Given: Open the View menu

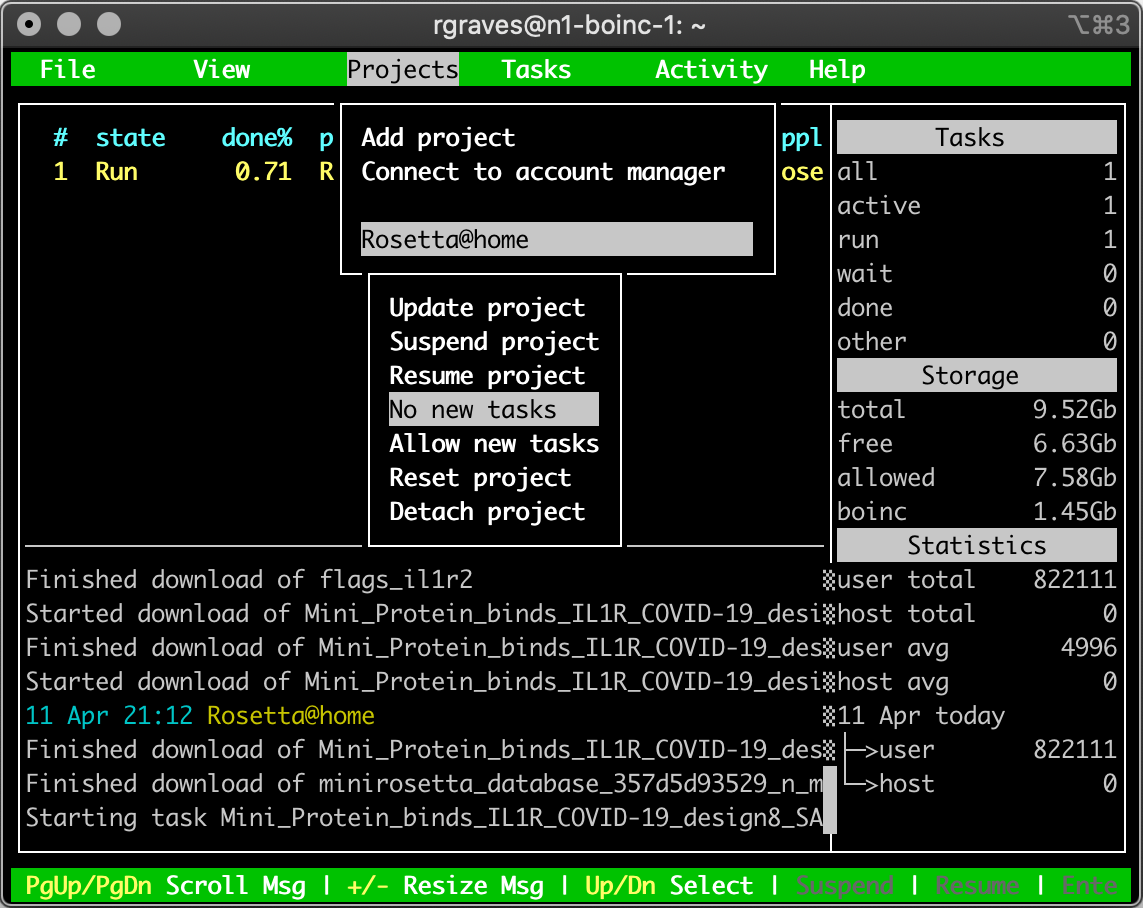Looking at the screenshot, I should tap(221, 70).
